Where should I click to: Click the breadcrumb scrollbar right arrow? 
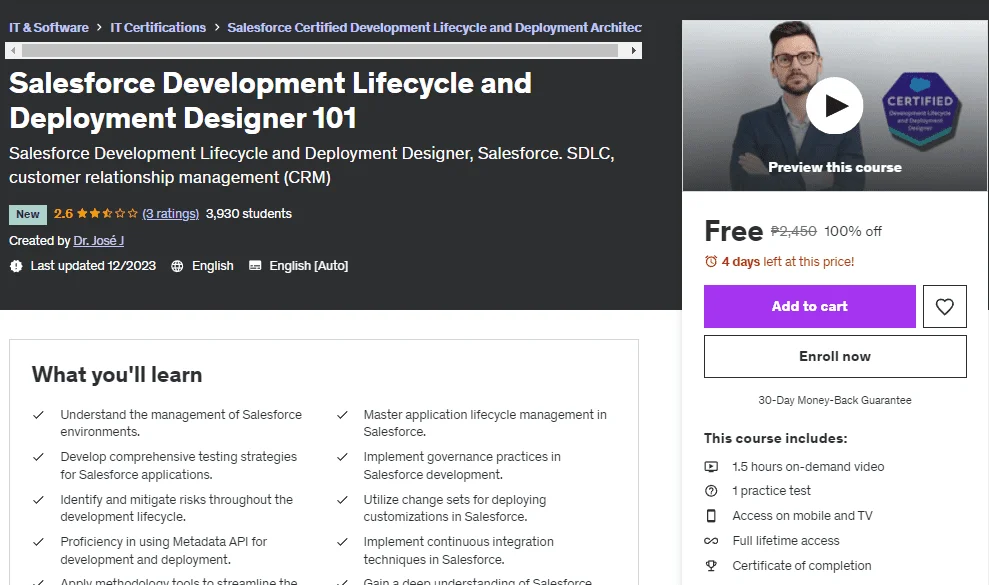[634, 50]
